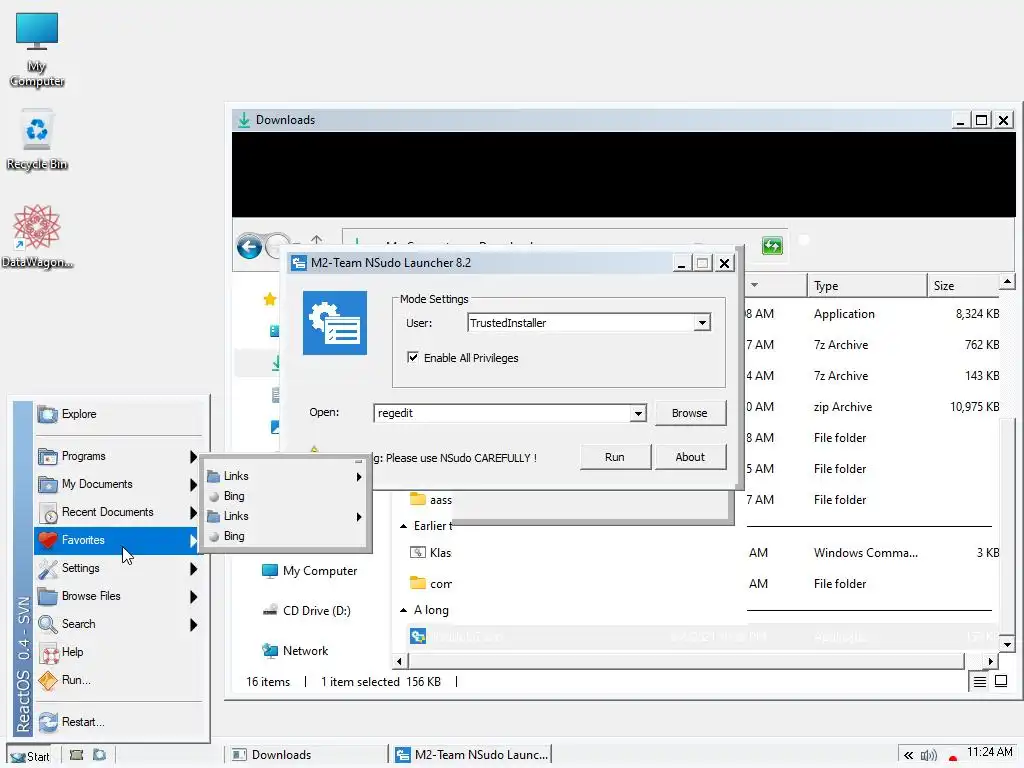Open the User dropdown showing TrustedInstaller
The height and width of the screenshot is (768, 1024).
702,323
